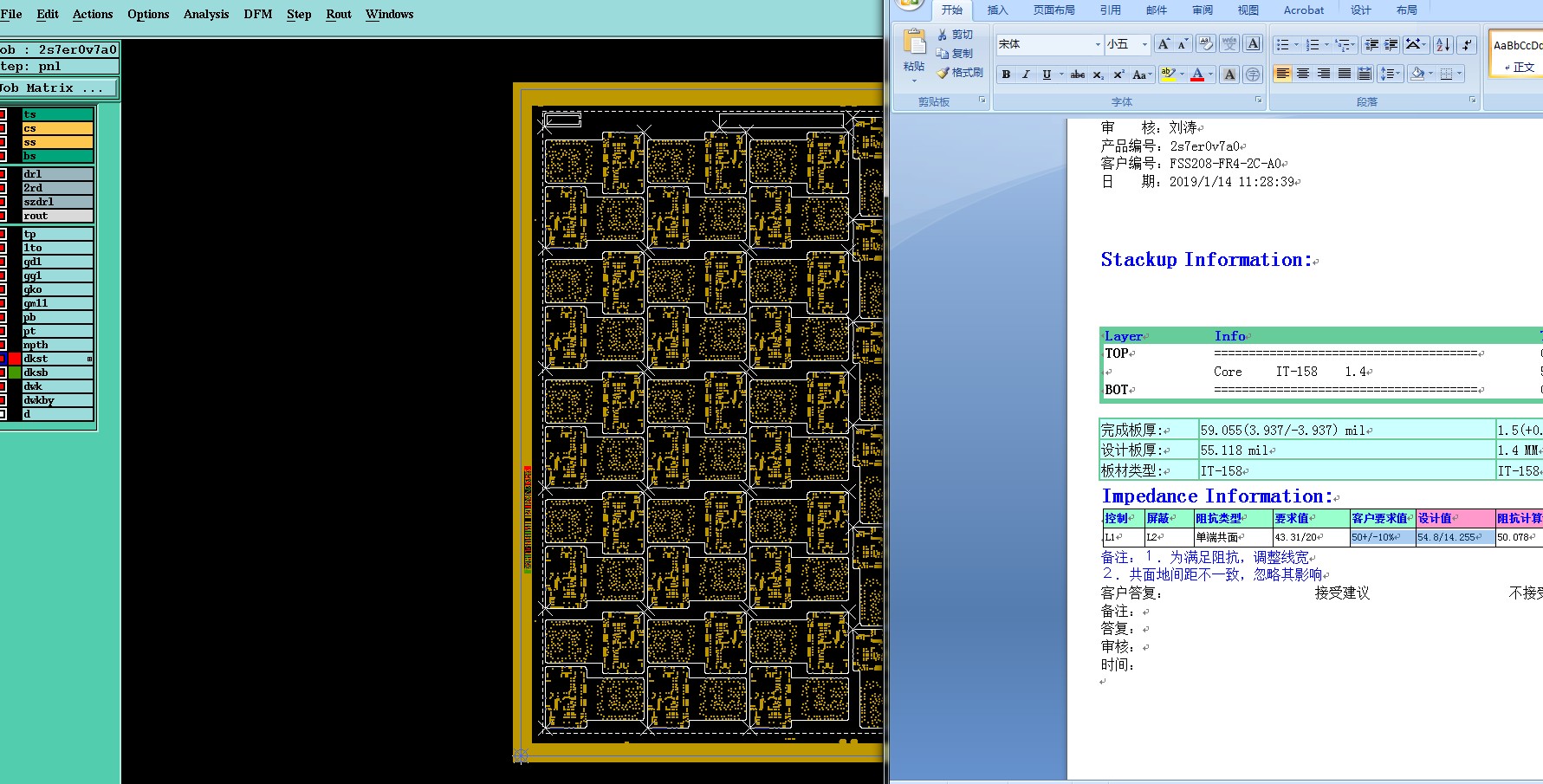Apply paragraph shading paint bucket
This screenshot has width=1543, height=784.
pos(1417,74)
